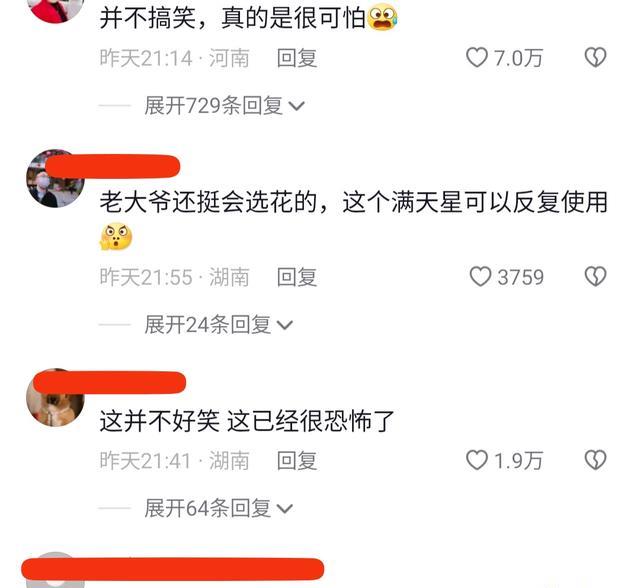This screenshot has height=588, width=640.
Task: Select comment text 这并不好笑 这已经很恐怖了
Action: pos(247,421)
